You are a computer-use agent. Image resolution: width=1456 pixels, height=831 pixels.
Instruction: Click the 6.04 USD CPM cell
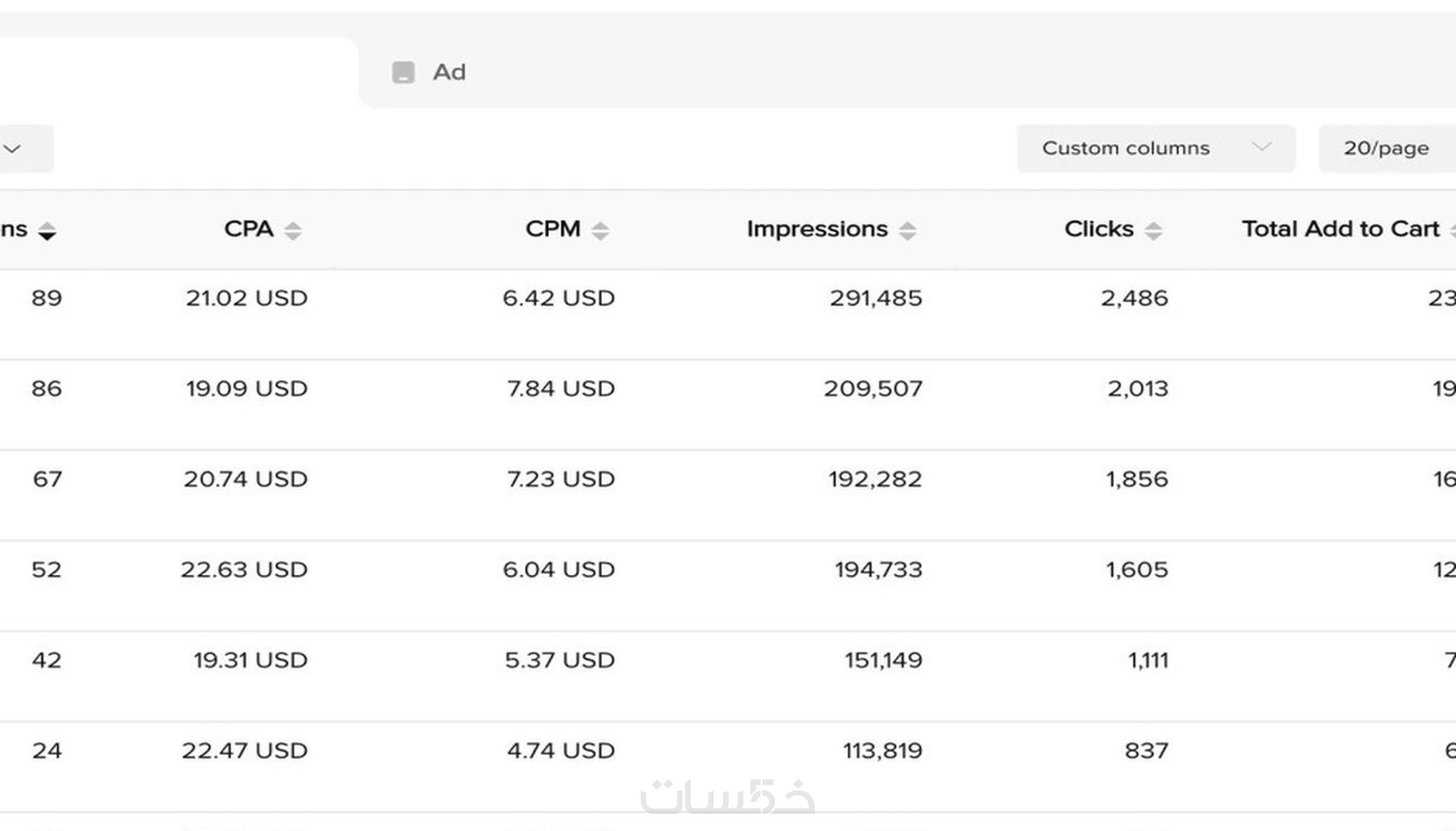pyautogui.click(x=558, y=570)
